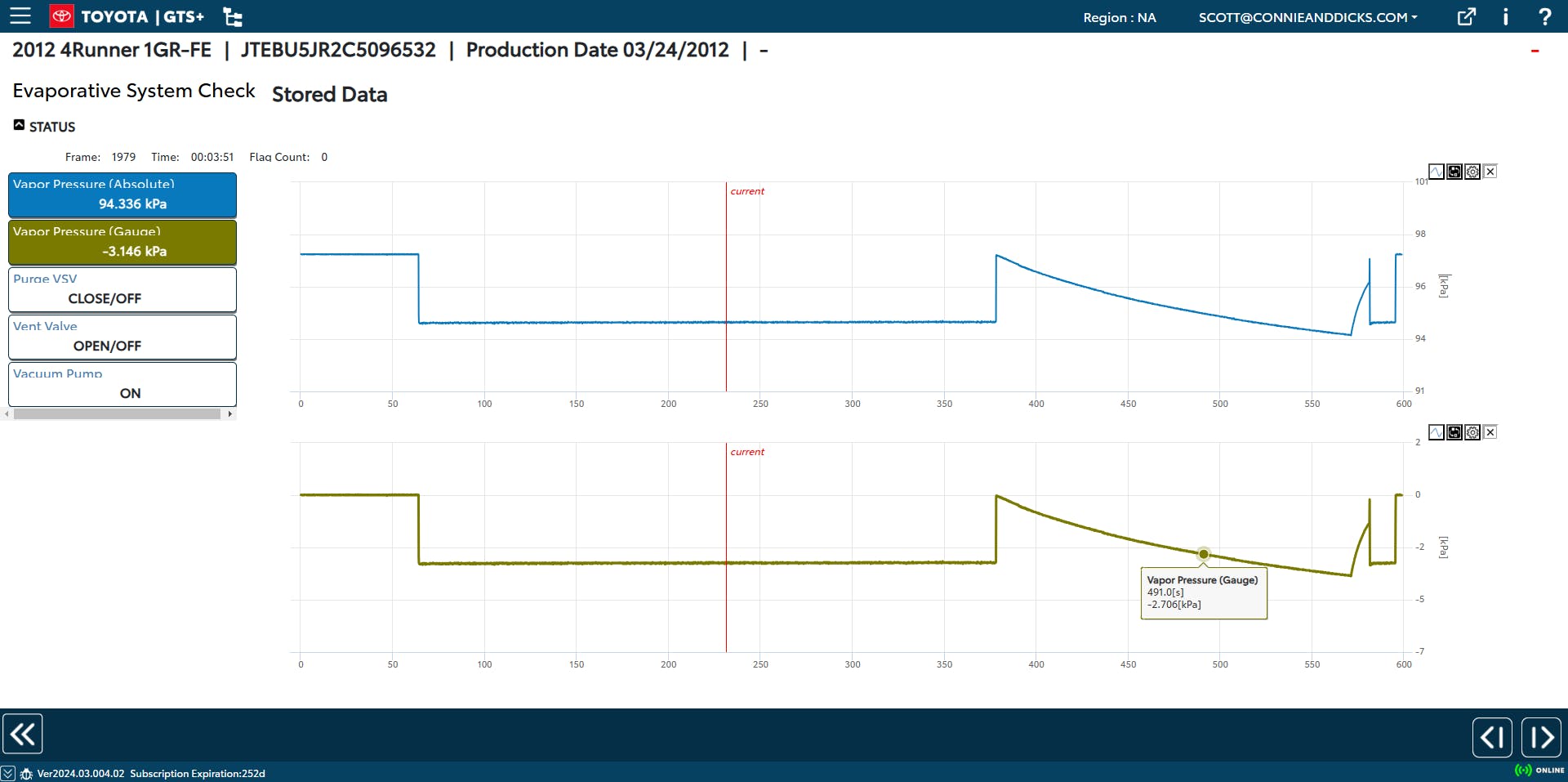
Task: Click the image export icon on the upper chart
Action: coord(1454,171)
